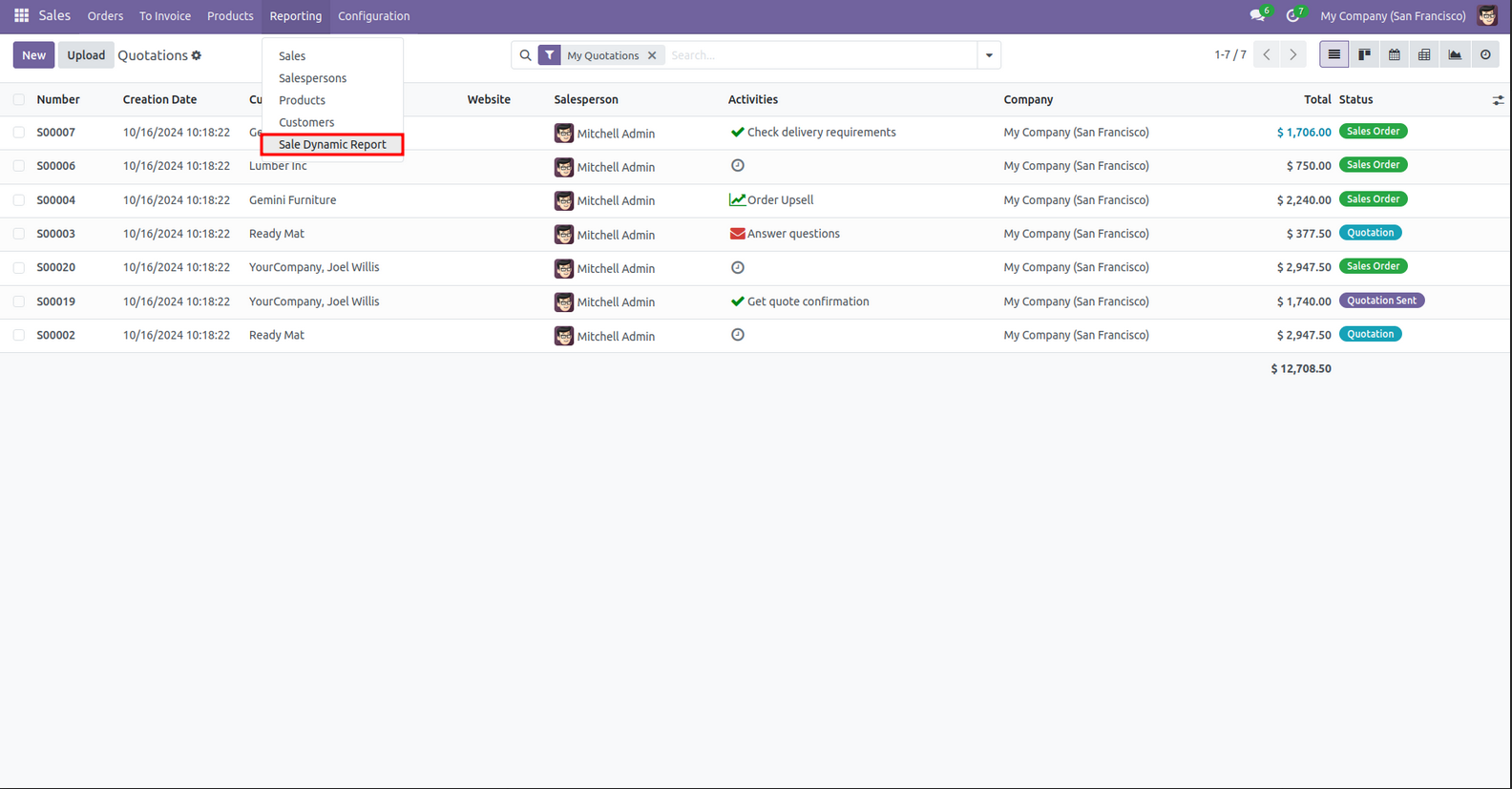Open the Products top menu

[230, 16]
